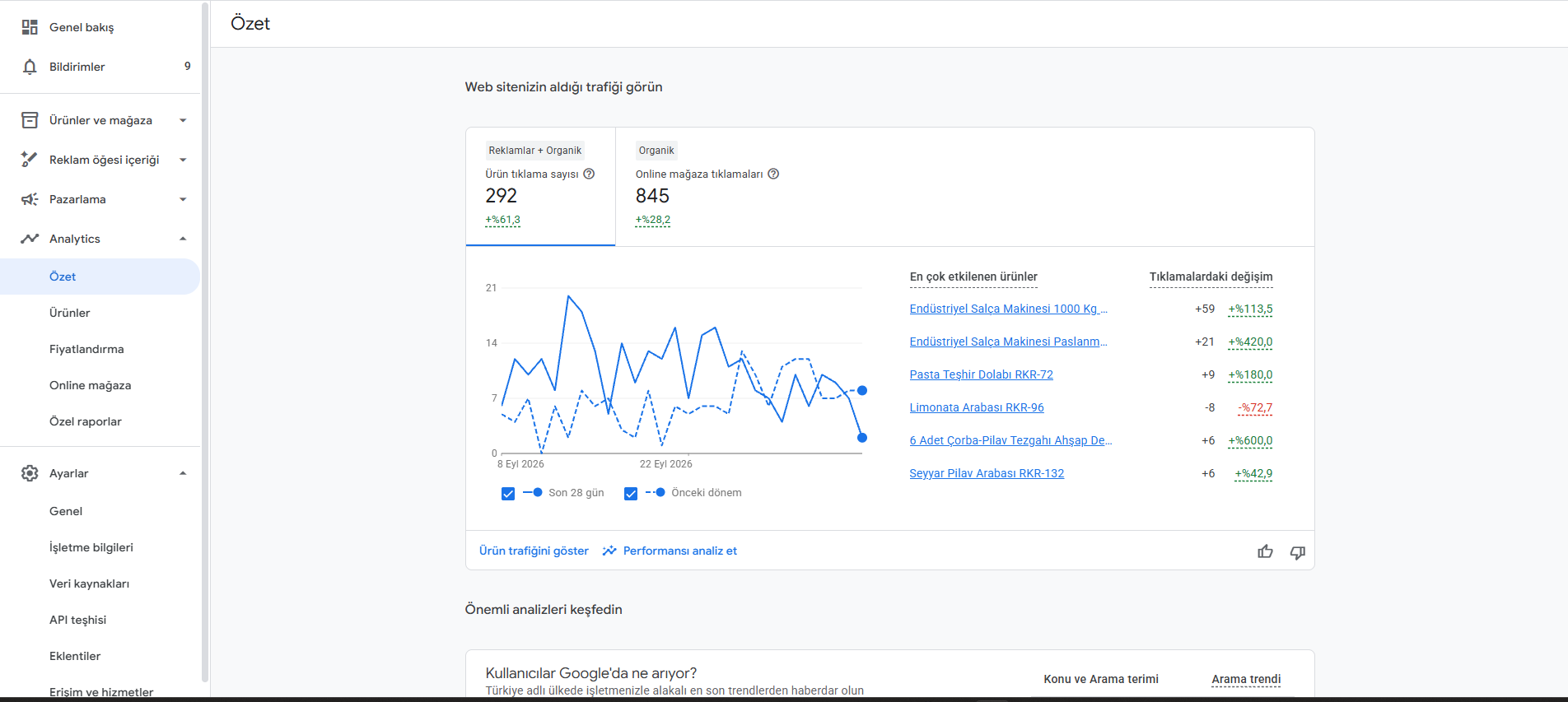Click the sparkle icon of Performansı analiz et
Image resolution: width=1568 pixels, height=702 pixels.
coord(609,551)
